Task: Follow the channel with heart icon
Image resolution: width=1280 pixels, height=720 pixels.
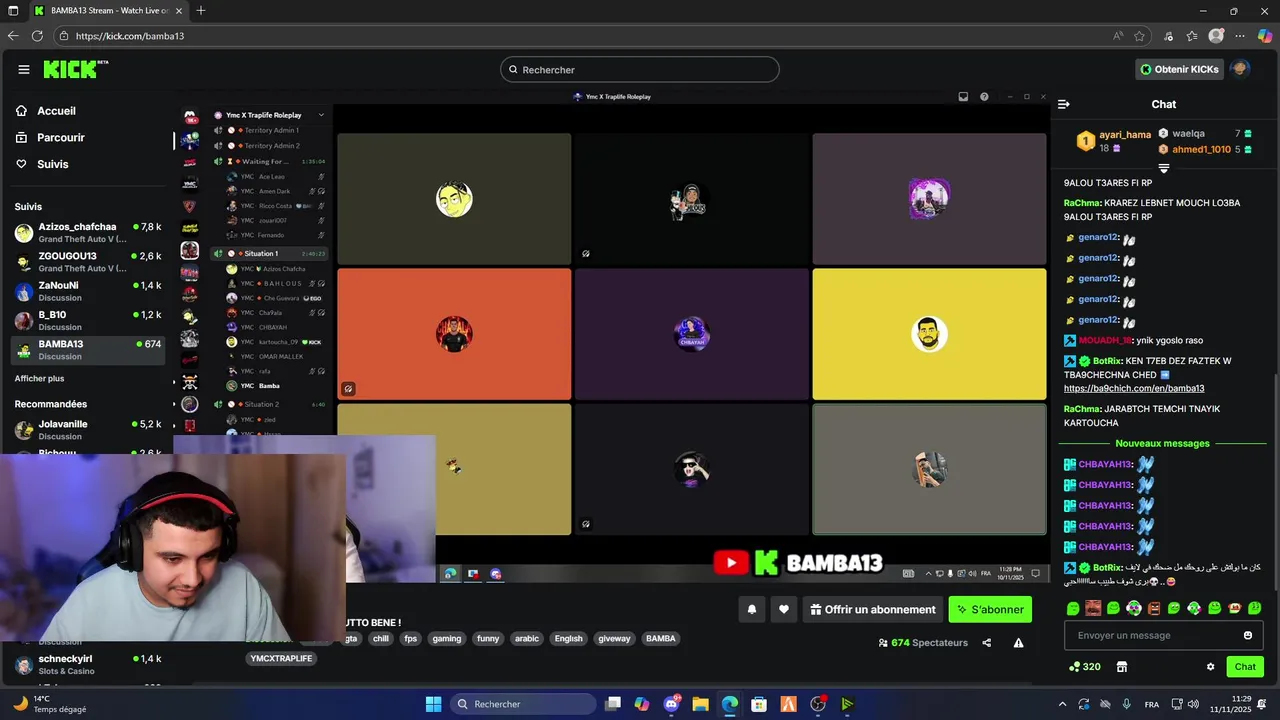Action: point(784,609)
